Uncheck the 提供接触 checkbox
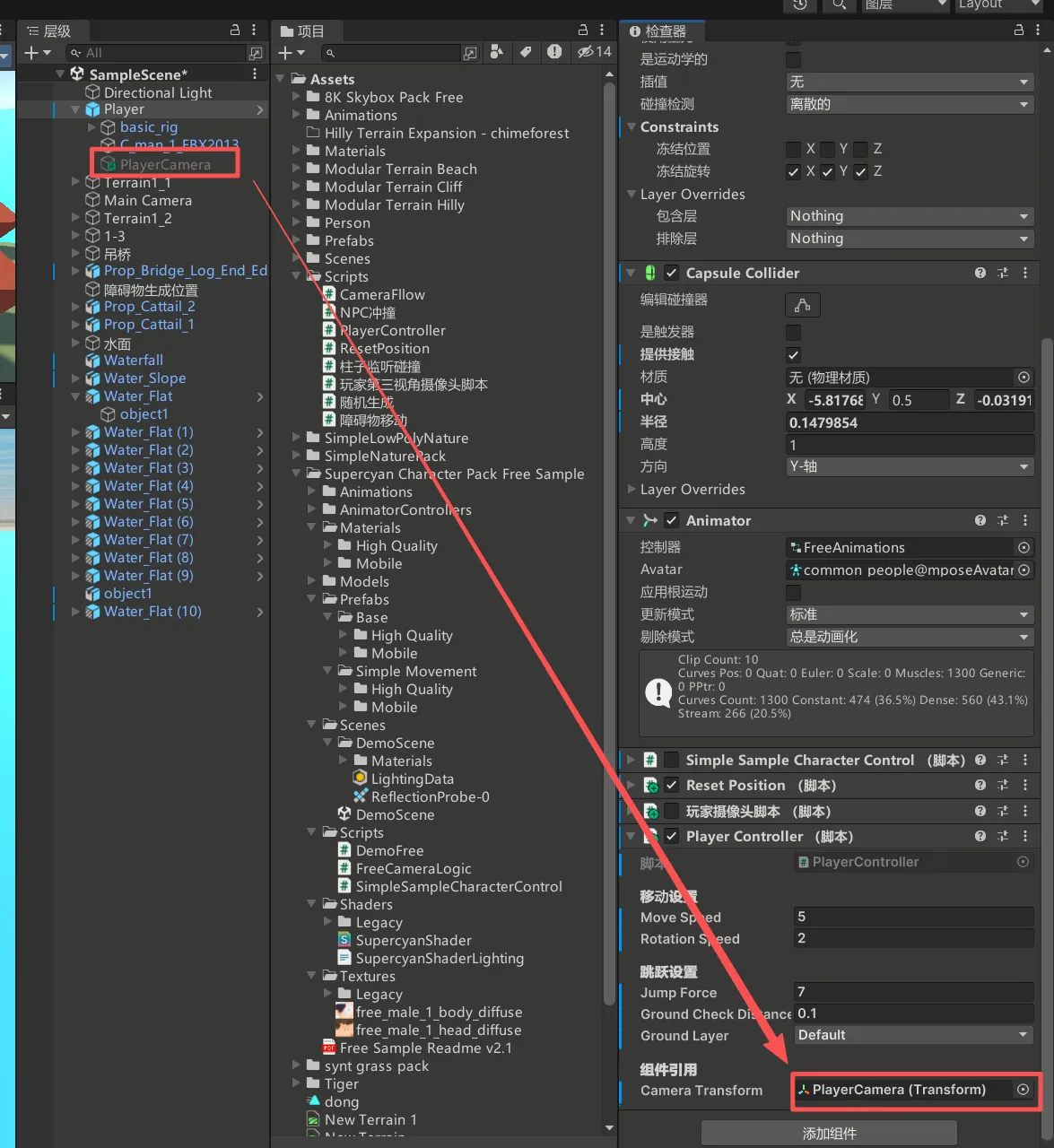This screenshot has height=1148, width=1054. coord(793,354)
